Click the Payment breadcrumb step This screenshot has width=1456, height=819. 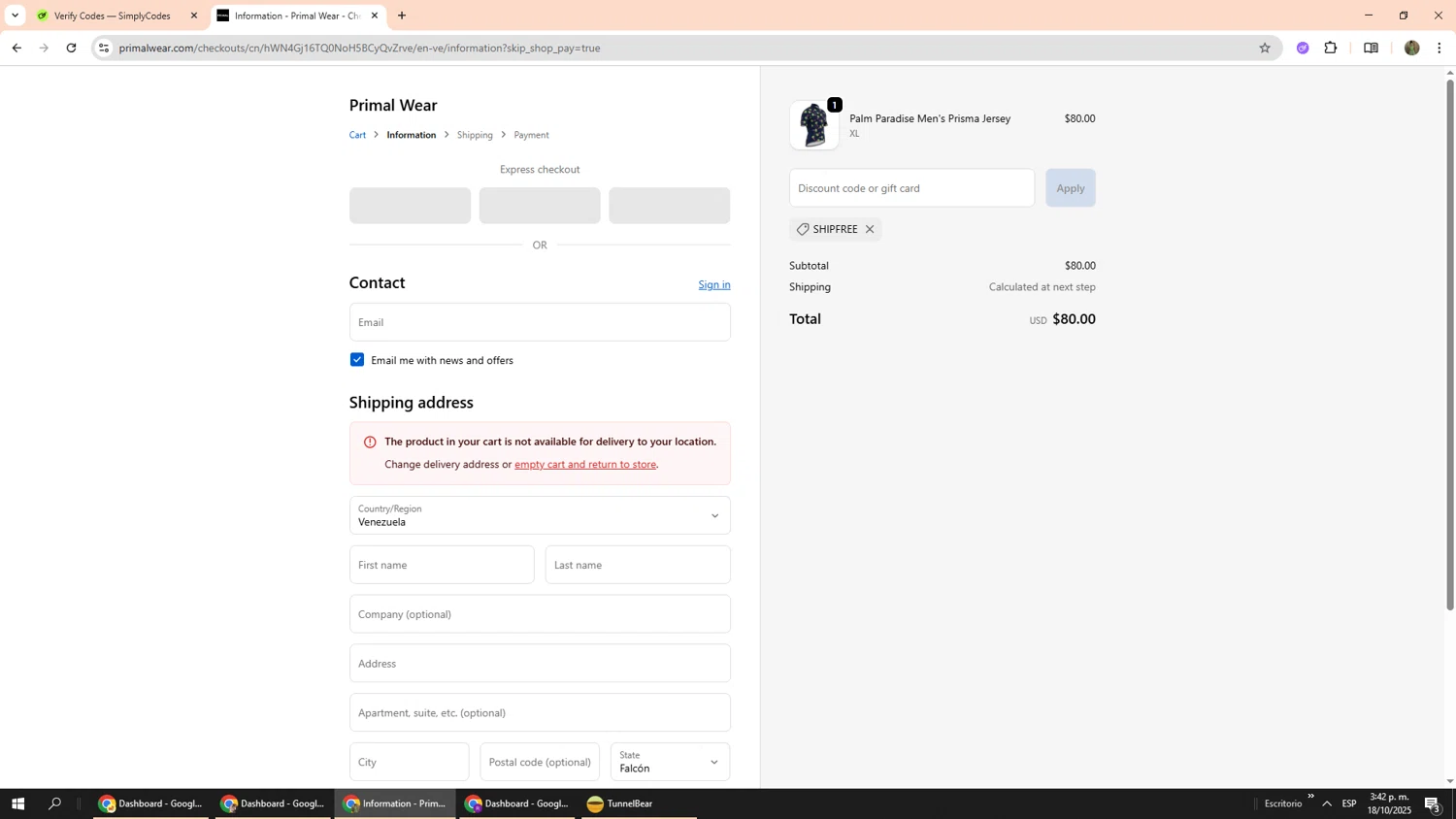click(x=531, y=135)
